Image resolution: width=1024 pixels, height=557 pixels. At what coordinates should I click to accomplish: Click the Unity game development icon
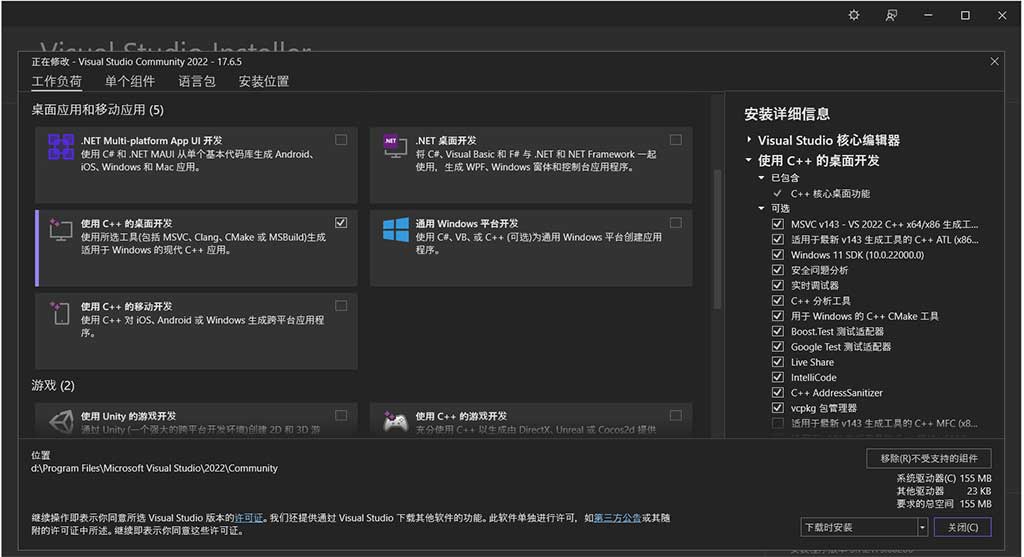pos(61,422)
